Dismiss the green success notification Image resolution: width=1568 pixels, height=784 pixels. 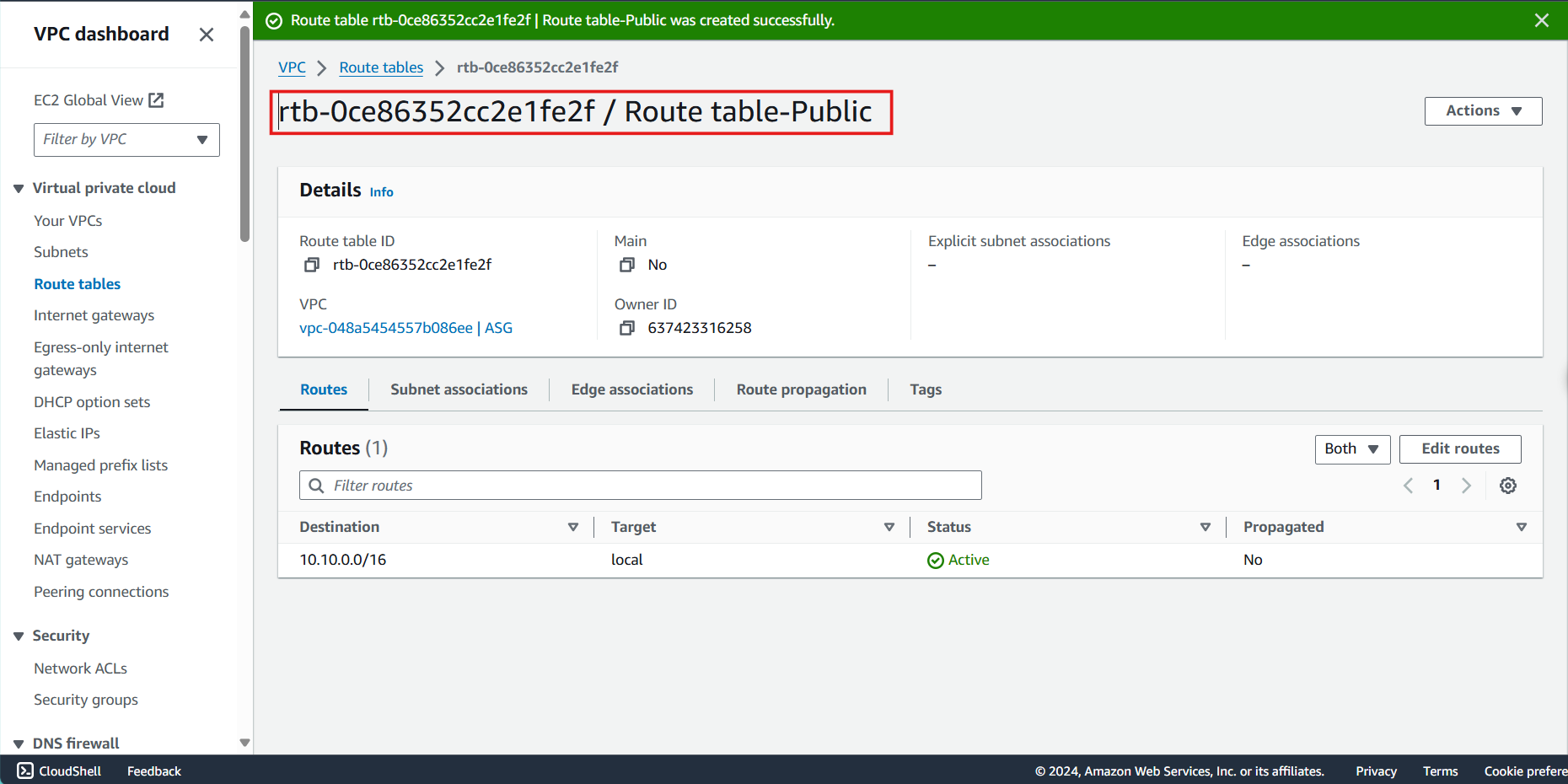(1542, 19)
